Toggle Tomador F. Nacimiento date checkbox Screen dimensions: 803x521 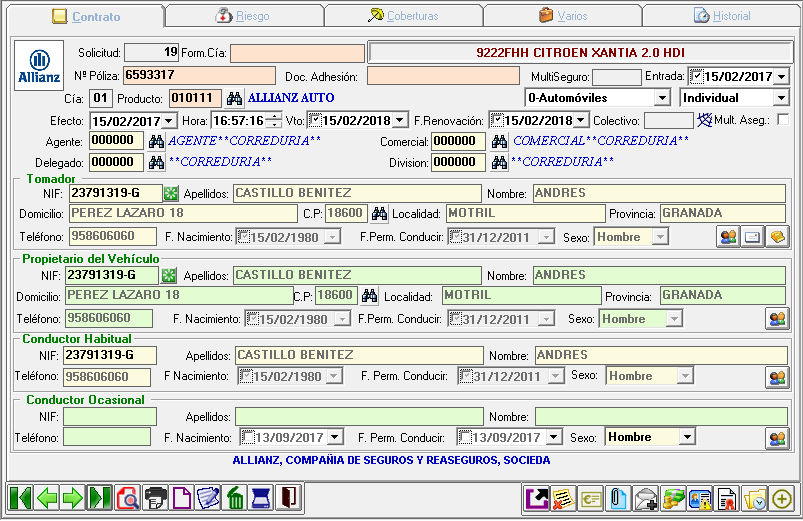(243, 237)
